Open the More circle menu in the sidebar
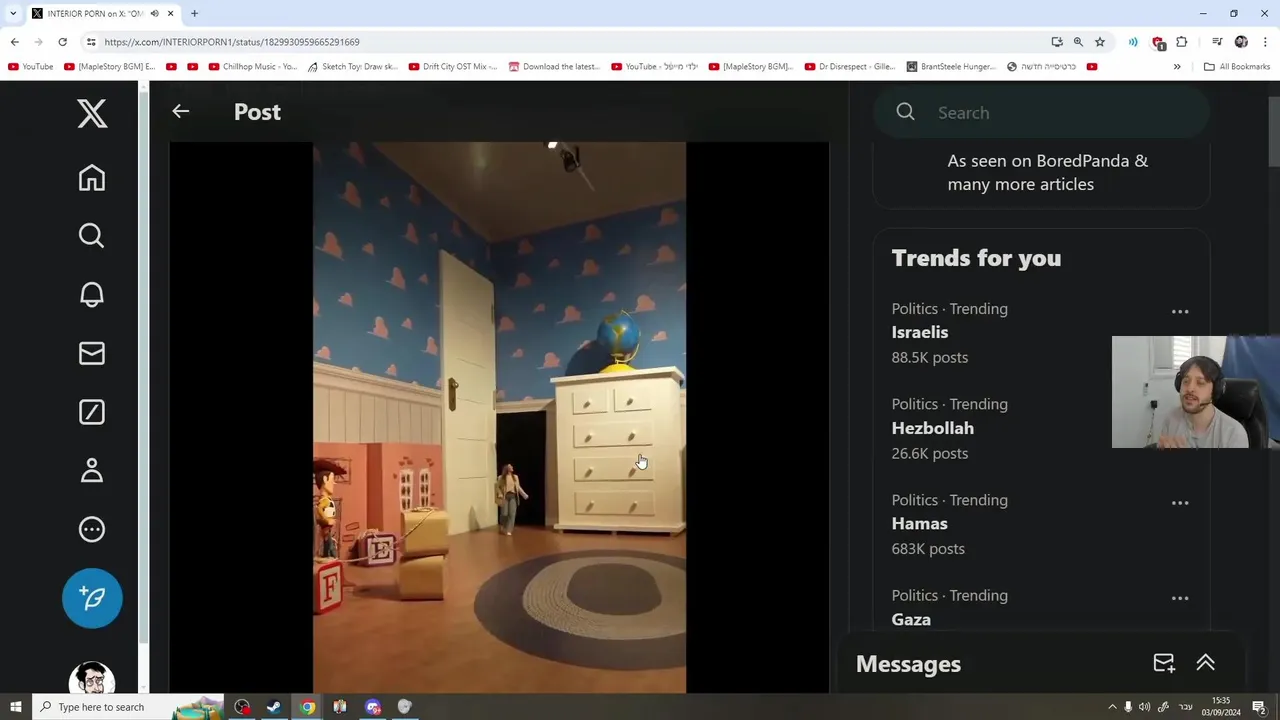1280x720 pixels. [92, 529]
